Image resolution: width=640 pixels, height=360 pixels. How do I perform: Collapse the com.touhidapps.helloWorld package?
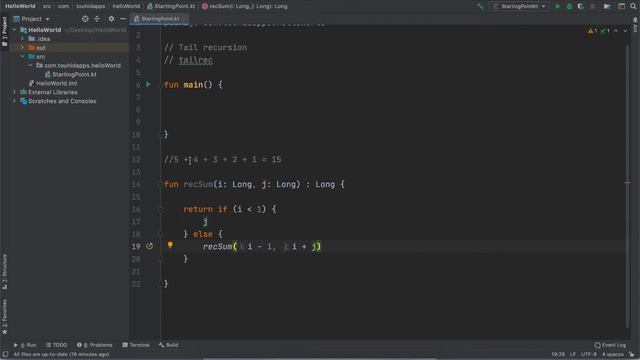30,65
